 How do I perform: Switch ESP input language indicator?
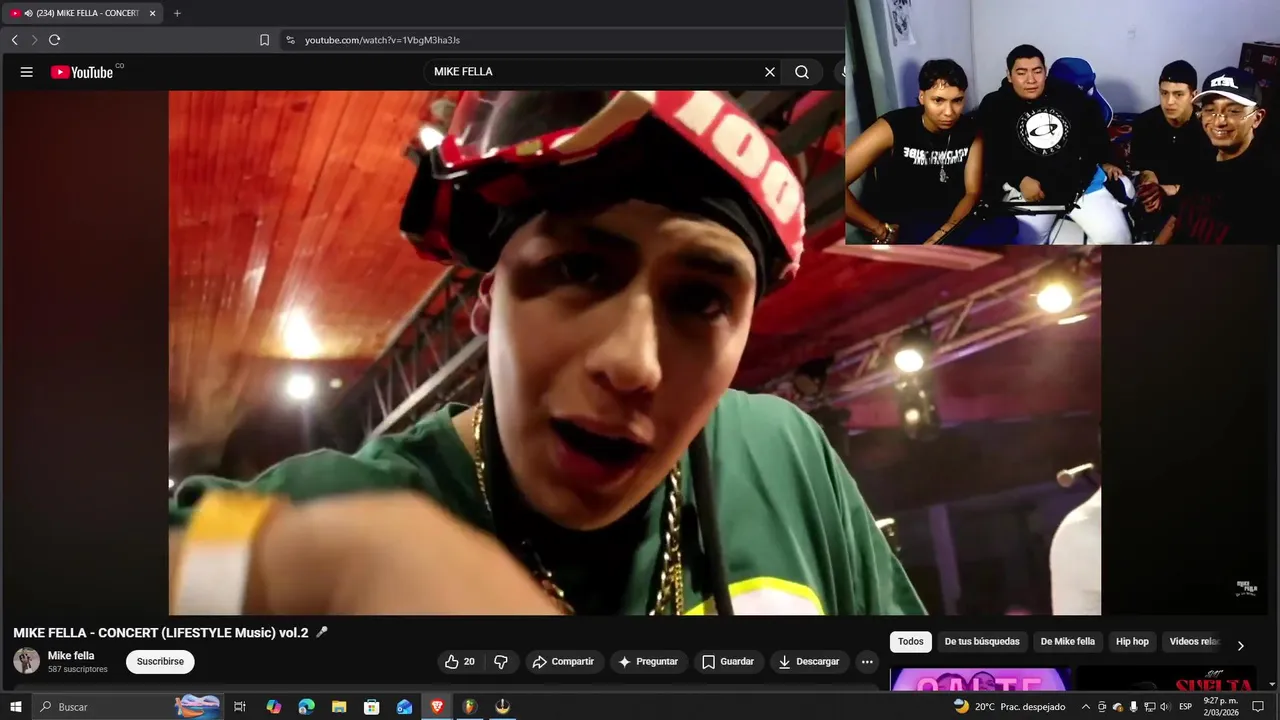click(x=1185, y=706)
